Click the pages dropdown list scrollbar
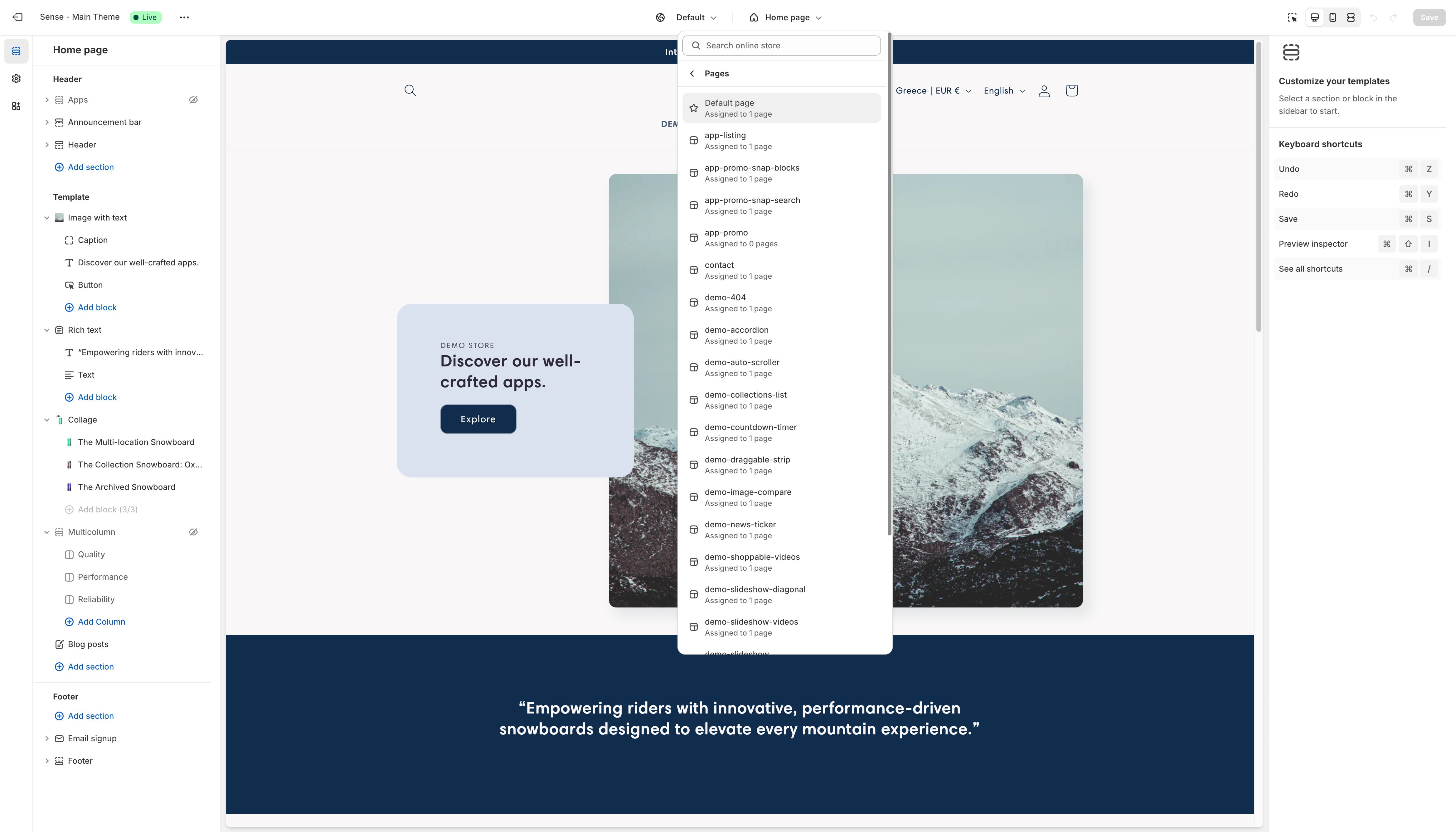The image size is (1456, 832). click(889, 284)
